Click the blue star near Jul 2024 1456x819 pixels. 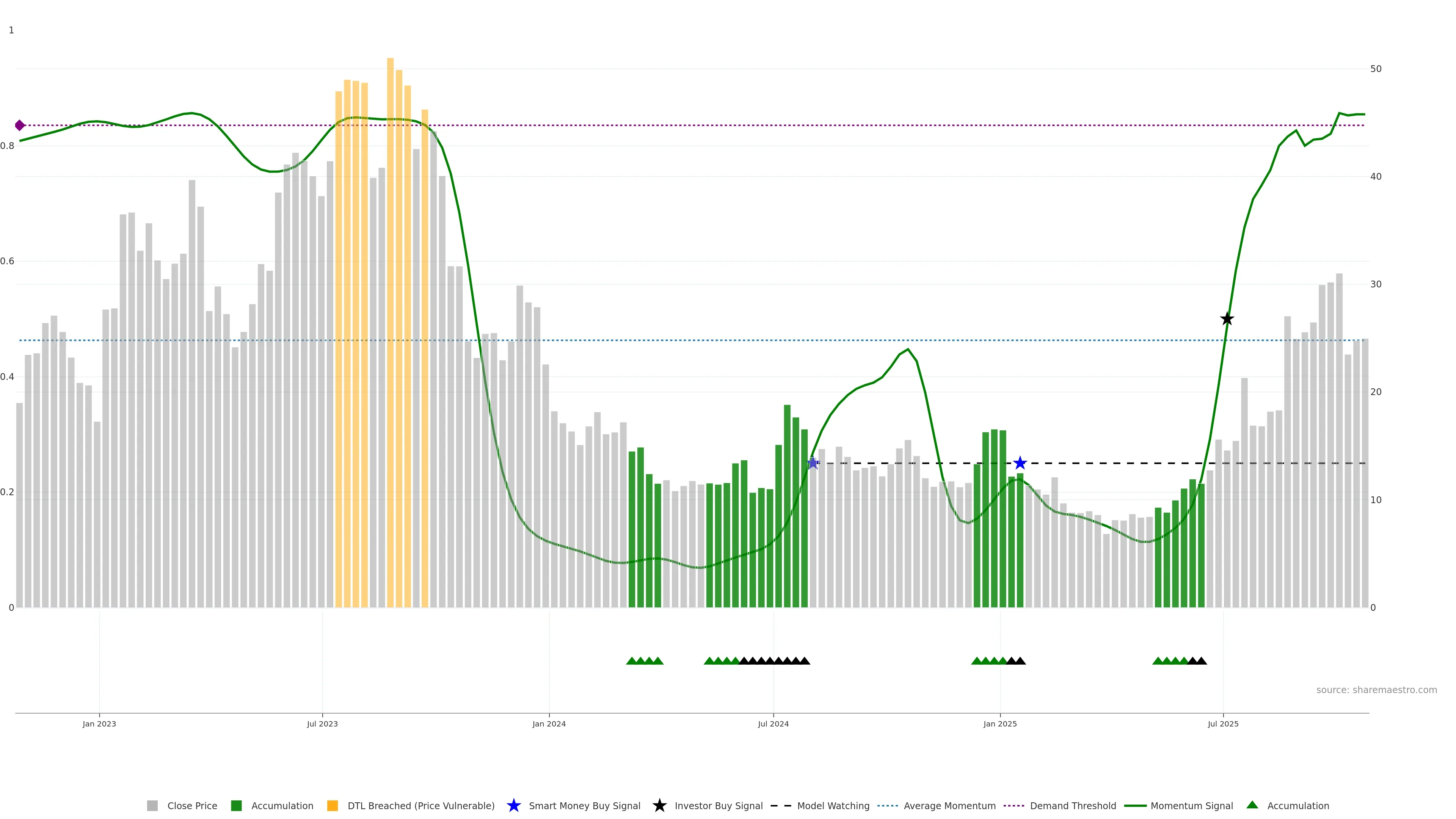[813, 463]
